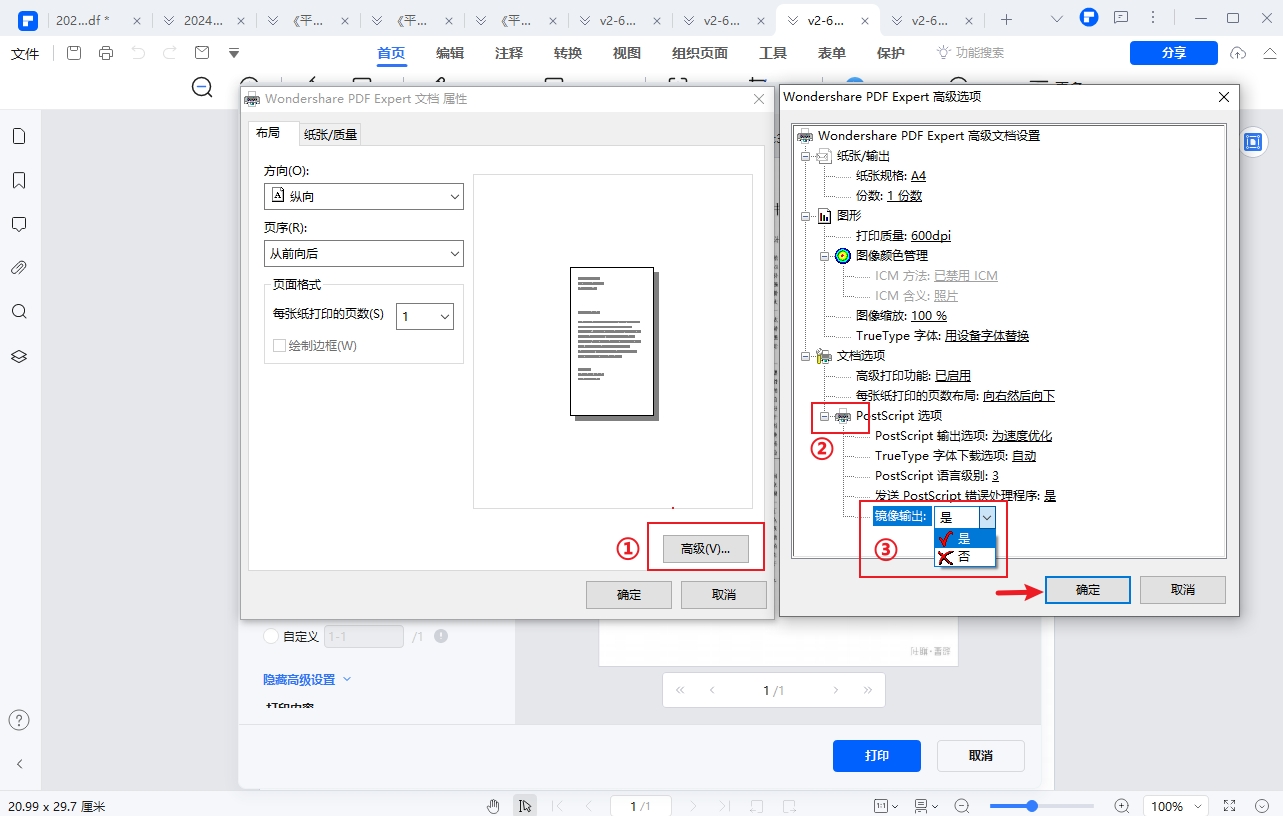Open the page thumbnails sidebar icon
The height and width of the screenshot is (816, 1283).
pos(19,137)
